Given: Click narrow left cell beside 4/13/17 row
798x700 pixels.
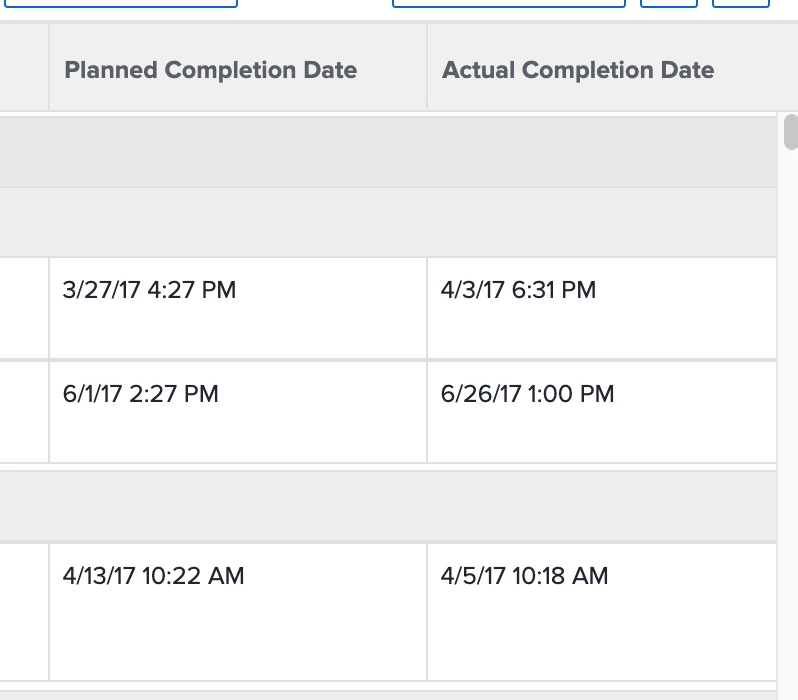Looking at the screenshot, I should (x=24, y=612).
